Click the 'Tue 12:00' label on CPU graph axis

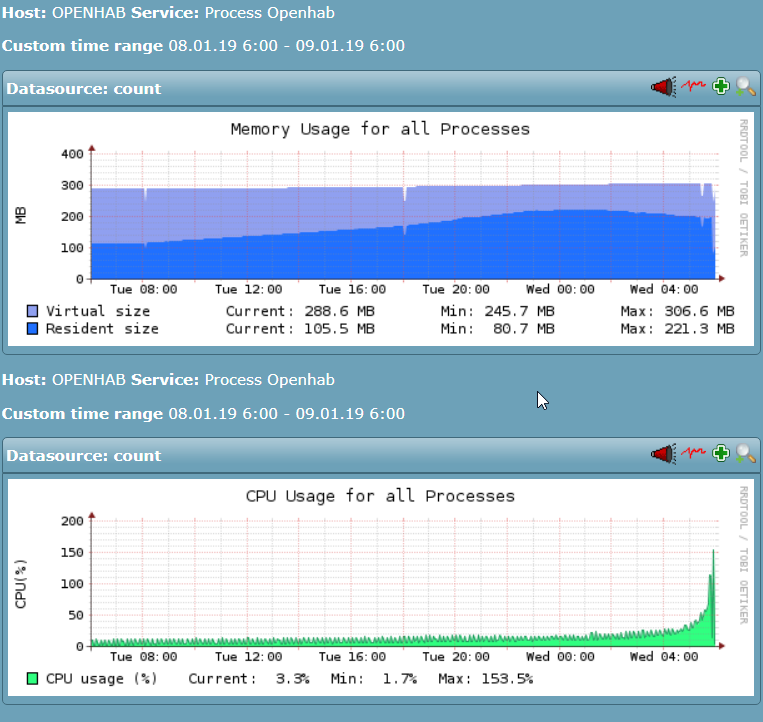click(249, 656)
